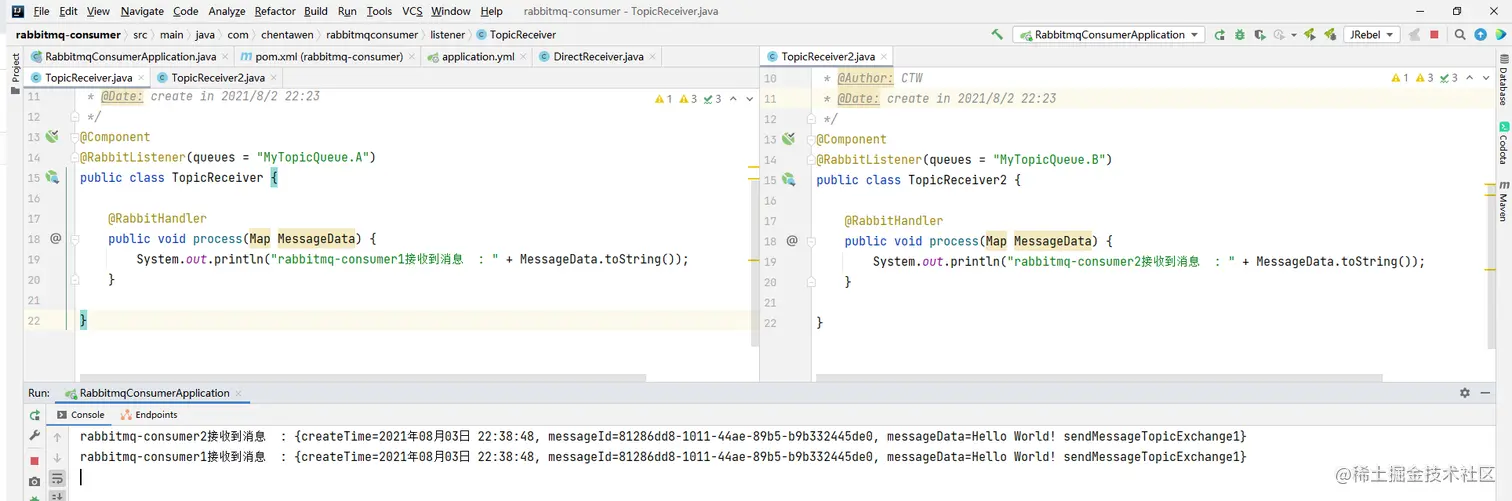Click left editor horizontal scrollbar
Image resolution: width=1512 pixels, height=501 pixels.
tap(361, 378)
